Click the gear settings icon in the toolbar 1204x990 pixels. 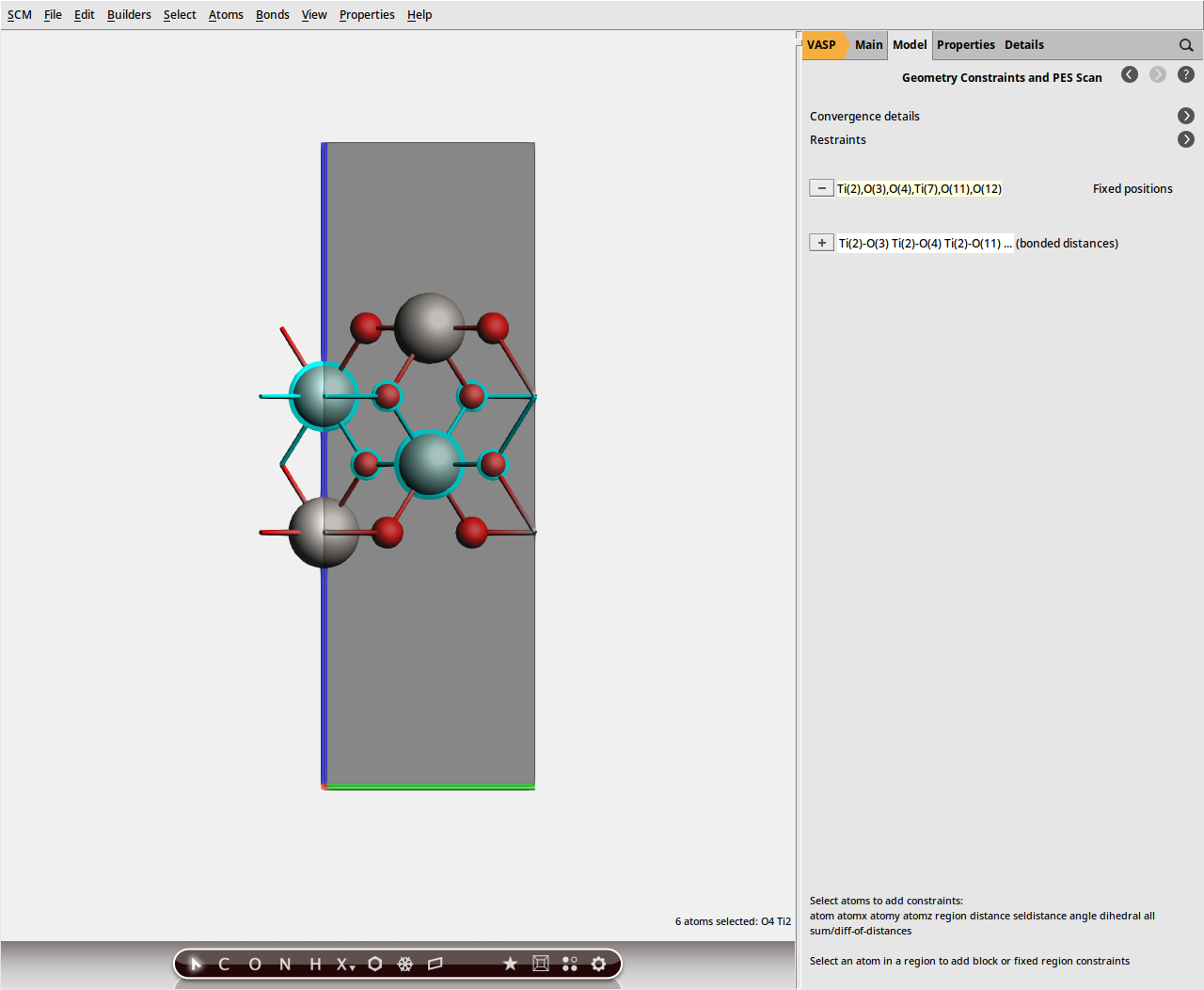pyautogui.click(x=598, y=964)
